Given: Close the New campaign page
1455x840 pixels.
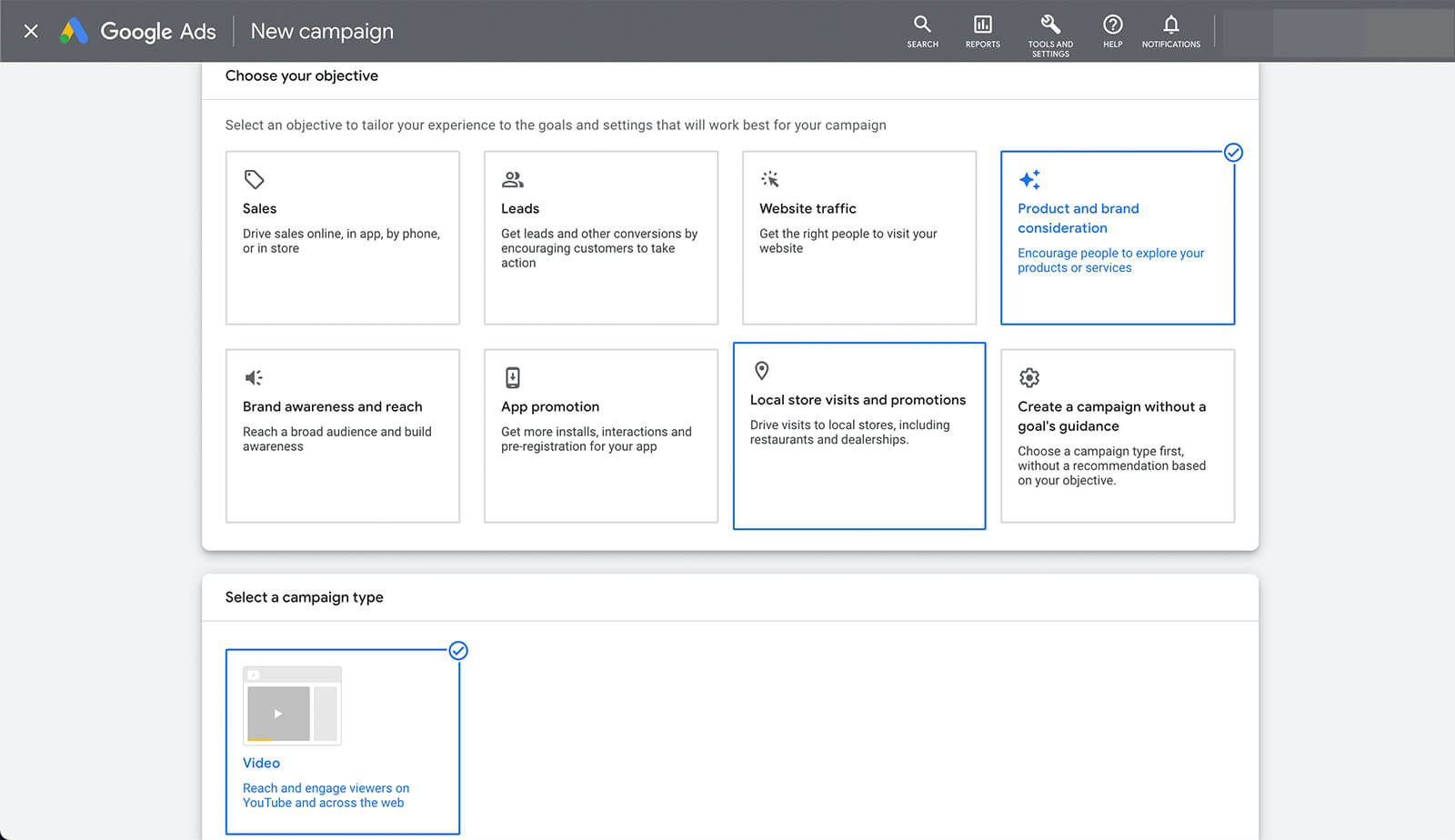Looking at the screenshot, I should (31, 31).
